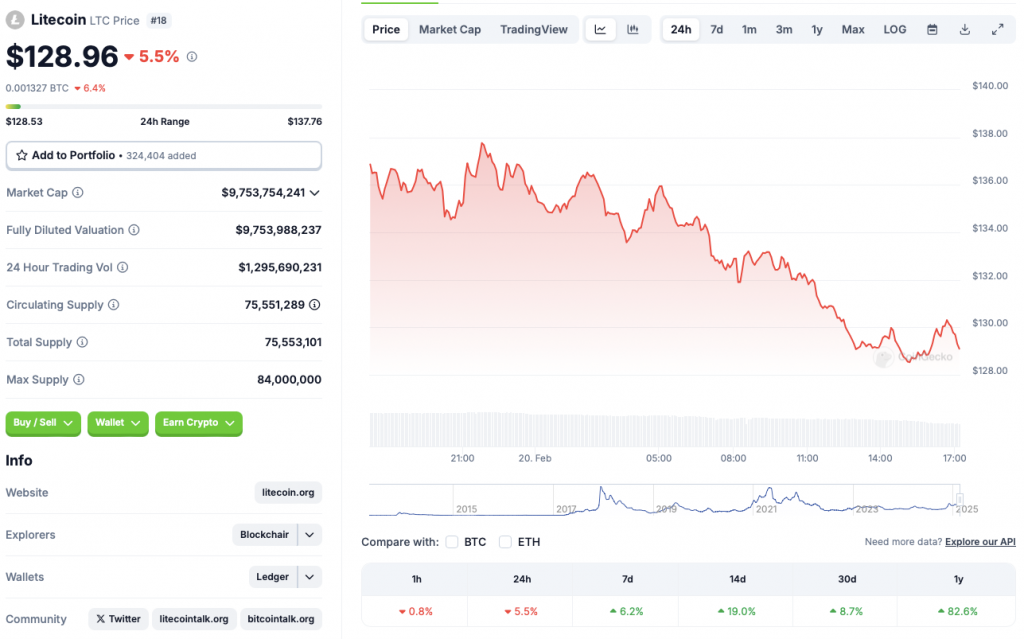The width and height of the screenshot is (1024, 639).
Task: Select the Price chart tab
Action: [x=386, y=29]
